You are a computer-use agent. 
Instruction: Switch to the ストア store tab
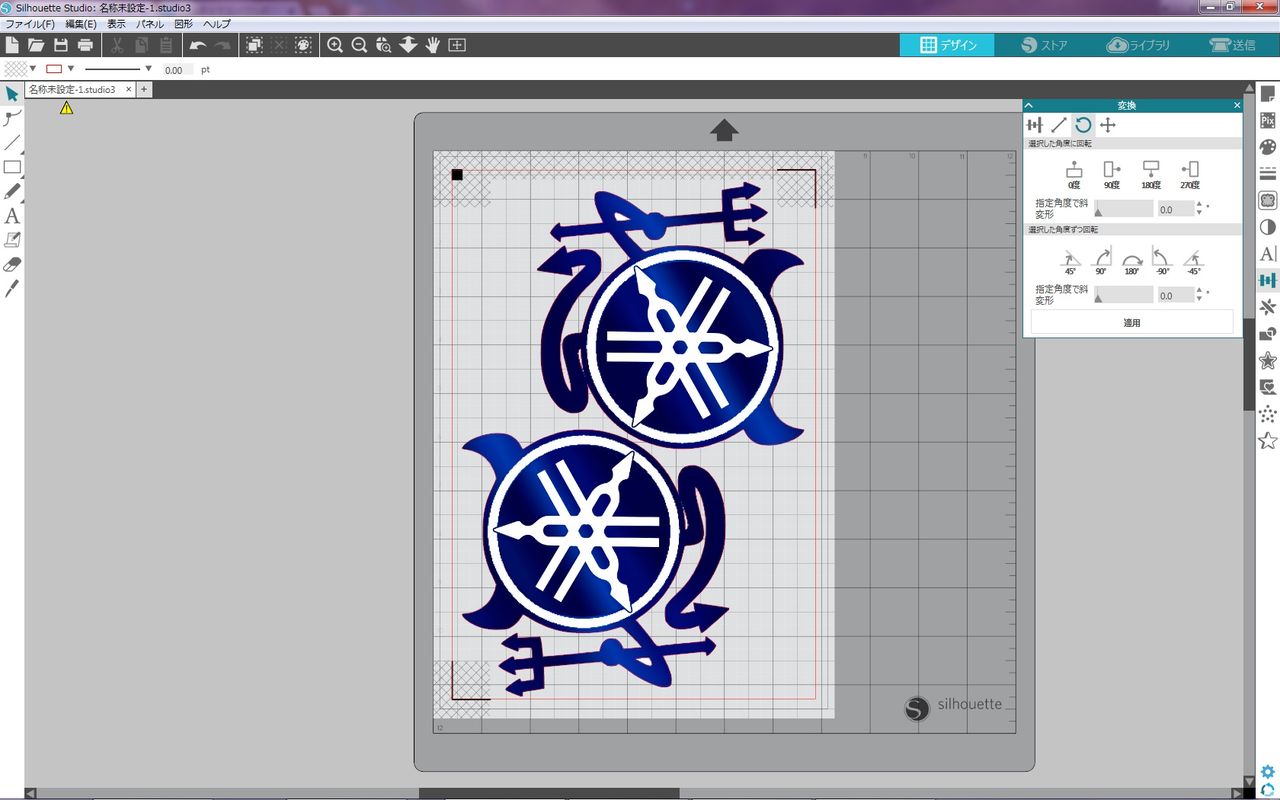click(x=1045, y=45)
